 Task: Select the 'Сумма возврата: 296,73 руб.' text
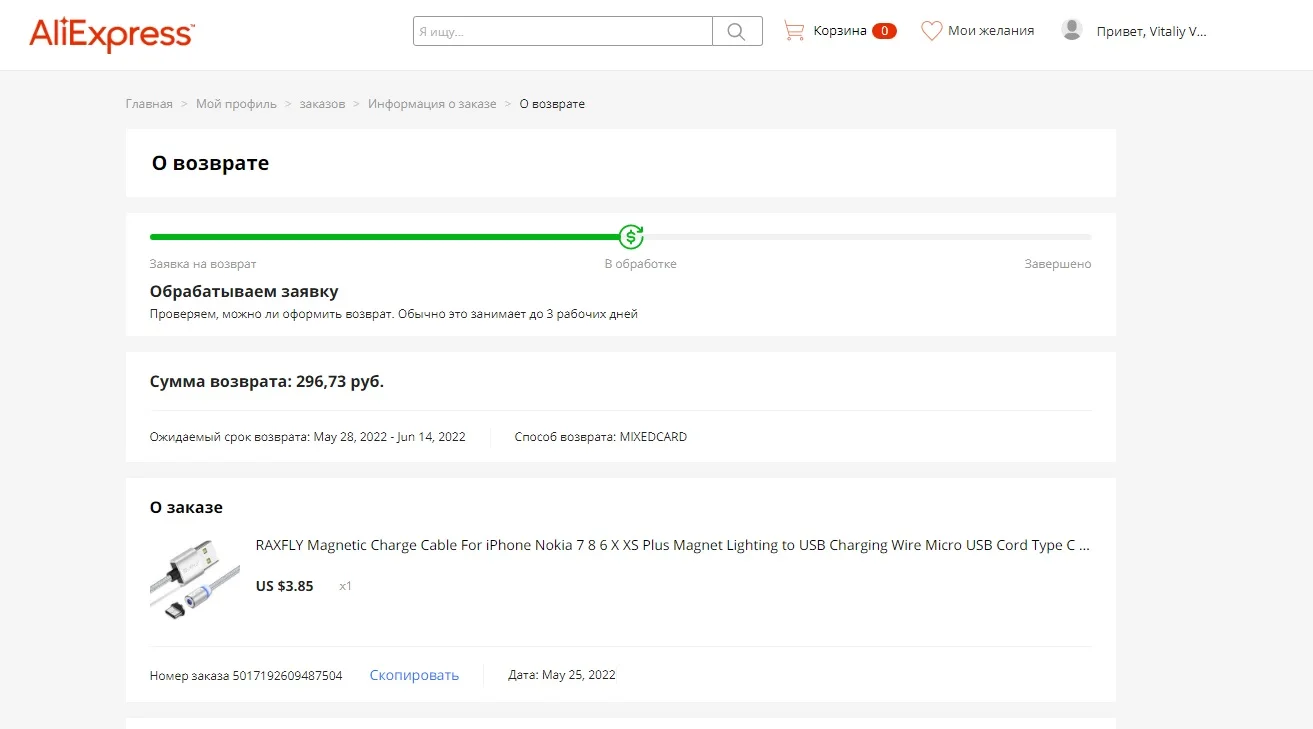tap(267, 381)
